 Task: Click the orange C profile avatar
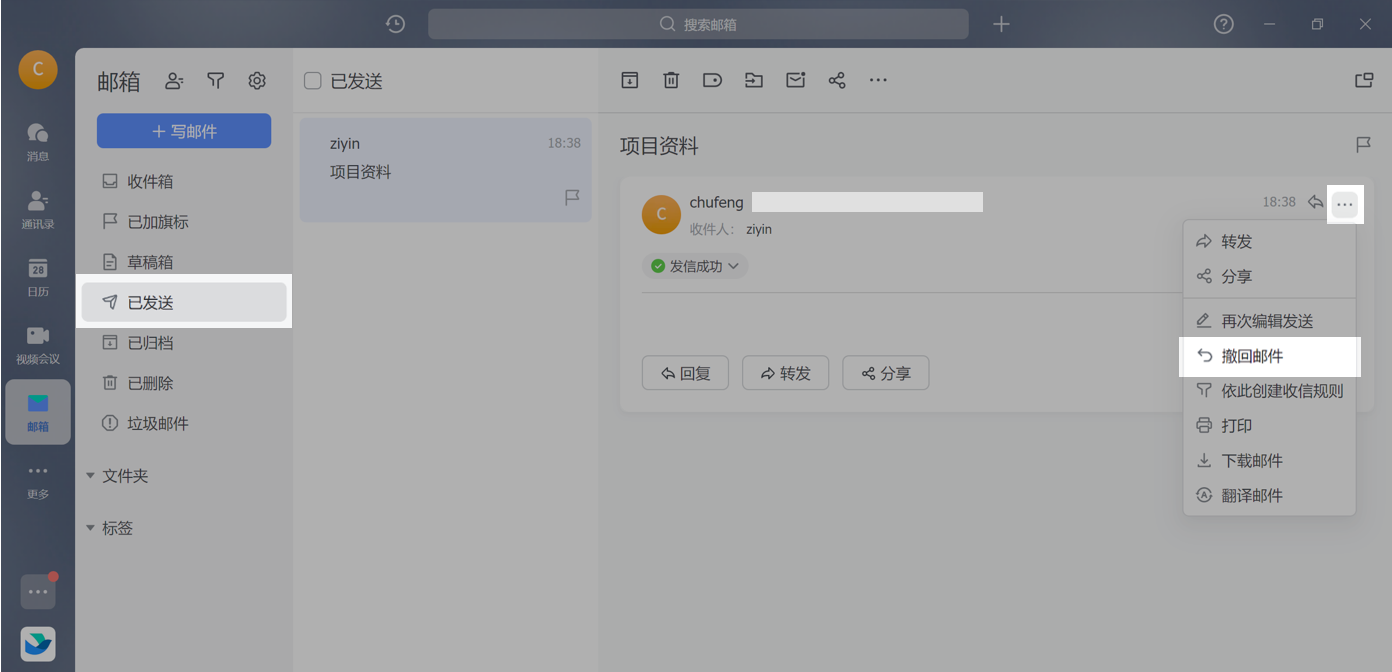click(38, 69)
